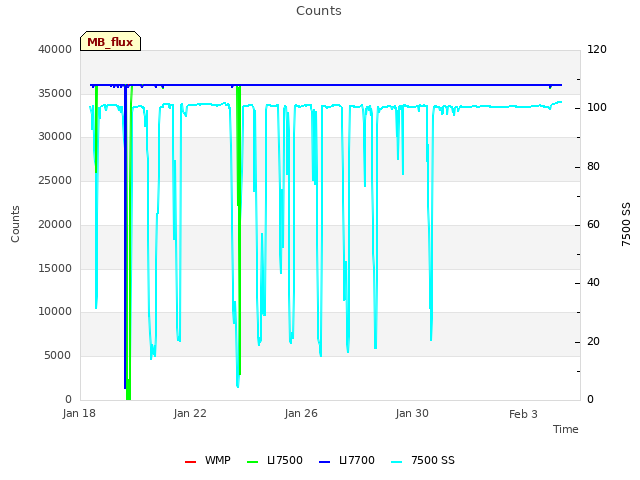Viewport: 640px width, 480px height.
Task: Click the cyan 7500 SS legend swatch
Action: tap(396, 462)
